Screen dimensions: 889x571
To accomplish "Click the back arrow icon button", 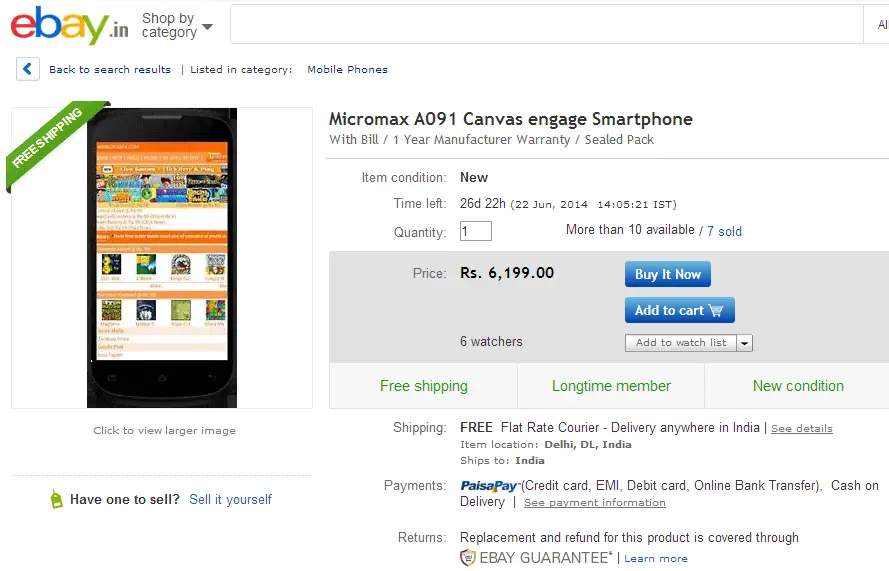I will (x=27, y=69).
